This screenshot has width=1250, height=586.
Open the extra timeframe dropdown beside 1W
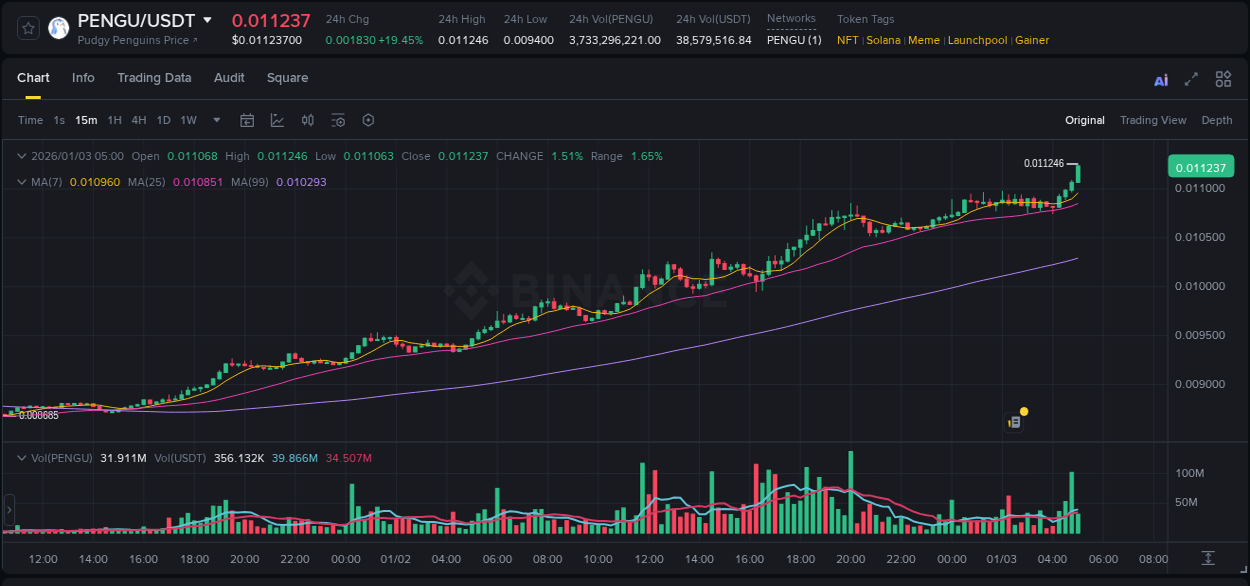click(x=215, y=120)
